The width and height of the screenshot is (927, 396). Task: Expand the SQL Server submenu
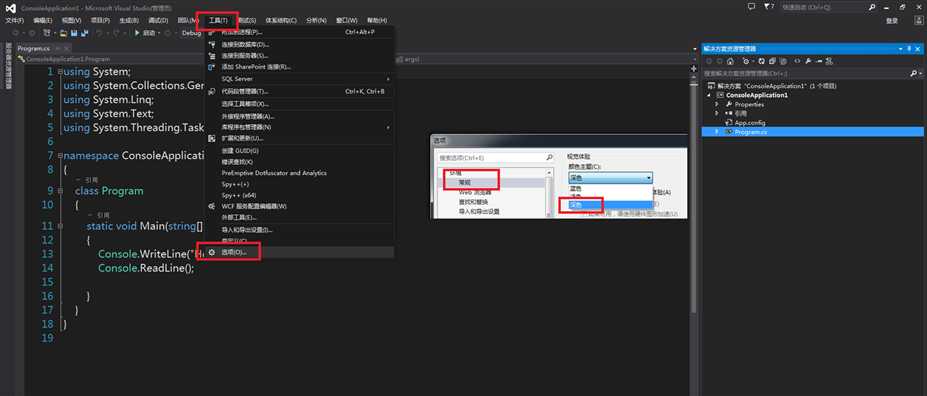point(299,79)
